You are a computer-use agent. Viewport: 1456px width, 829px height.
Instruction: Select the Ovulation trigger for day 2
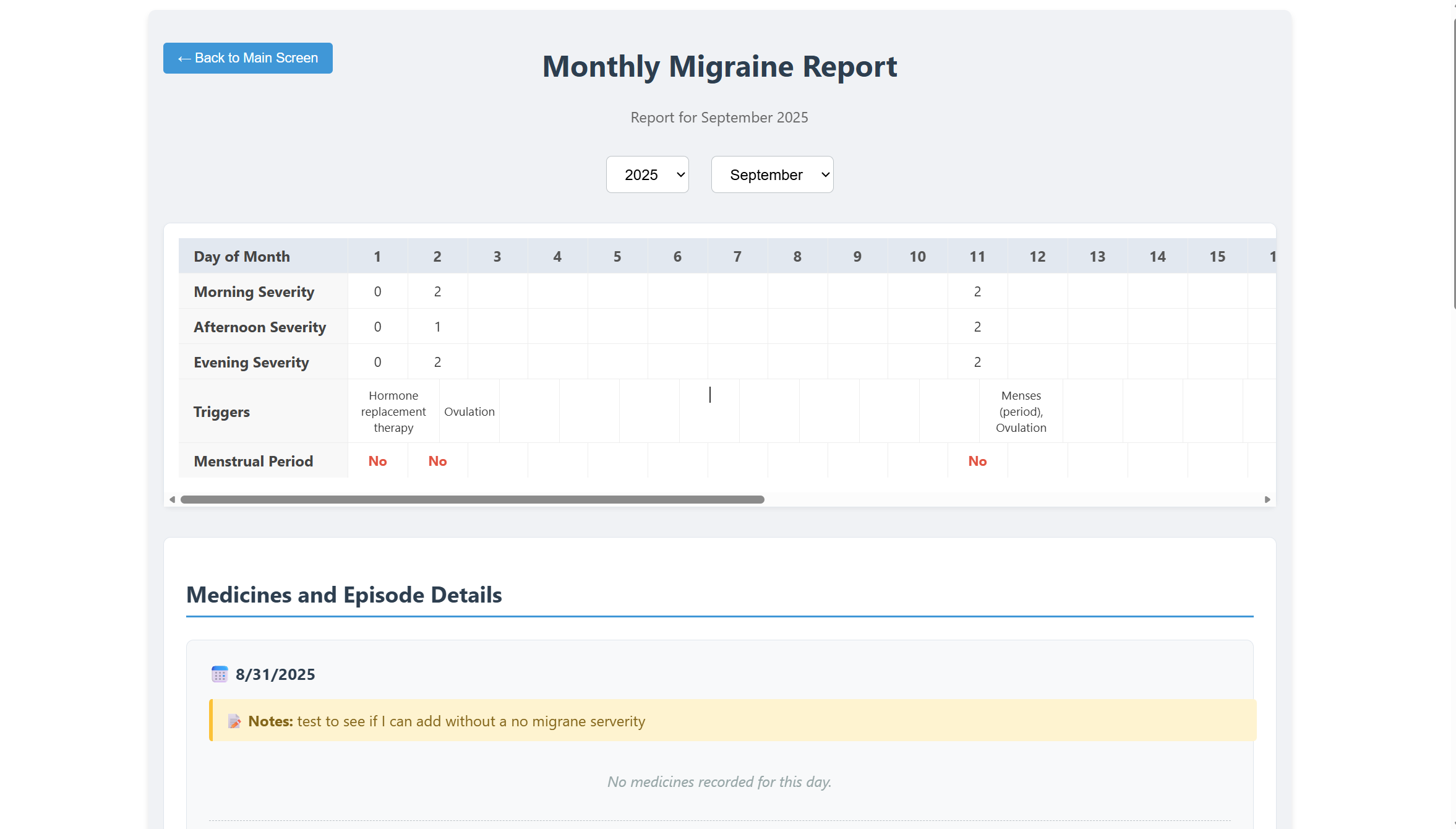coord(469,411)
